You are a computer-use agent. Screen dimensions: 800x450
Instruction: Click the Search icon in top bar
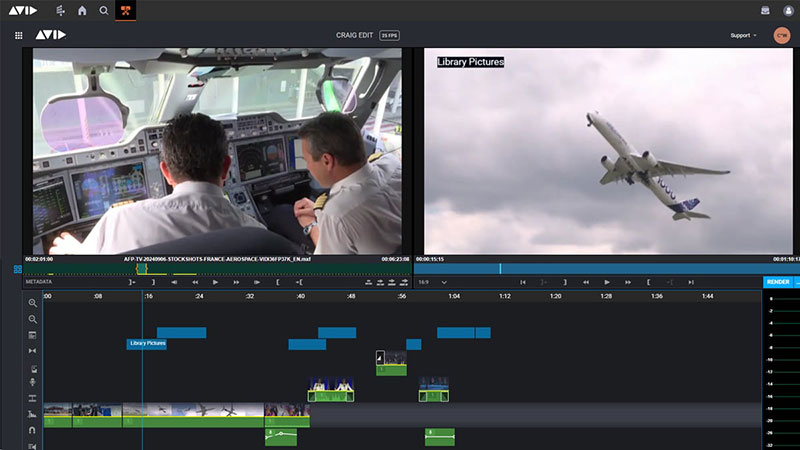tap(104, 11)
